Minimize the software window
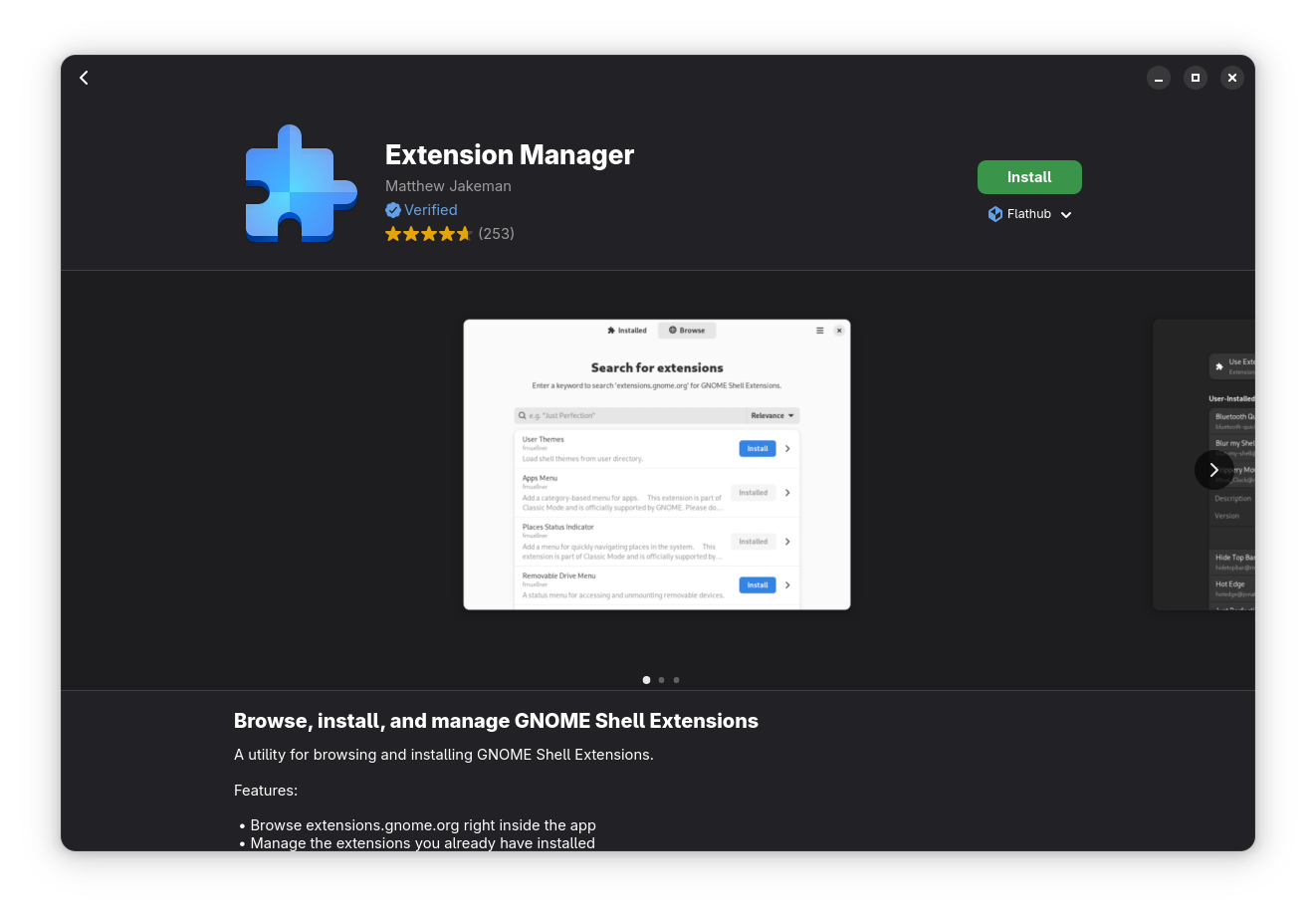 coord(1159,78)
